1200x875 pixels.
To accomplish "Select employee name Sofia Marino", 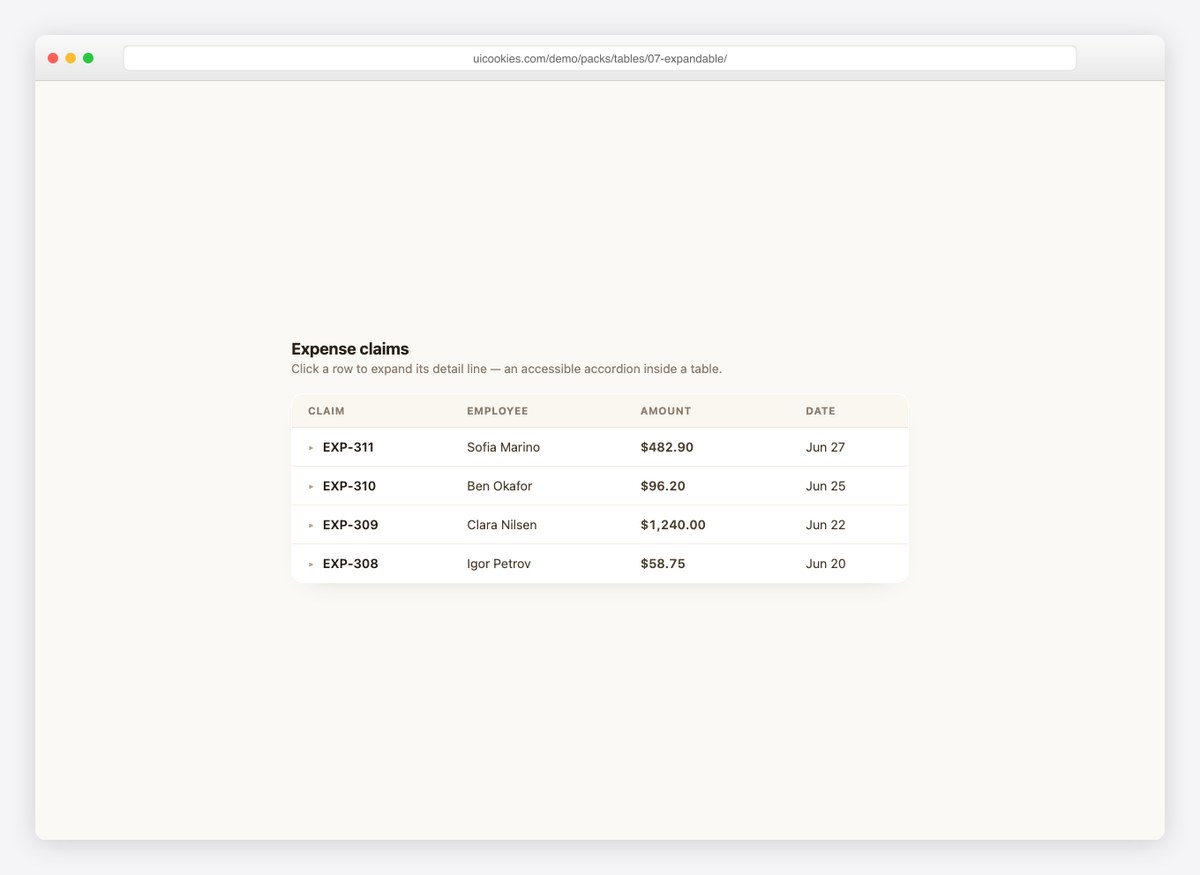I will [x=503, y=447].
